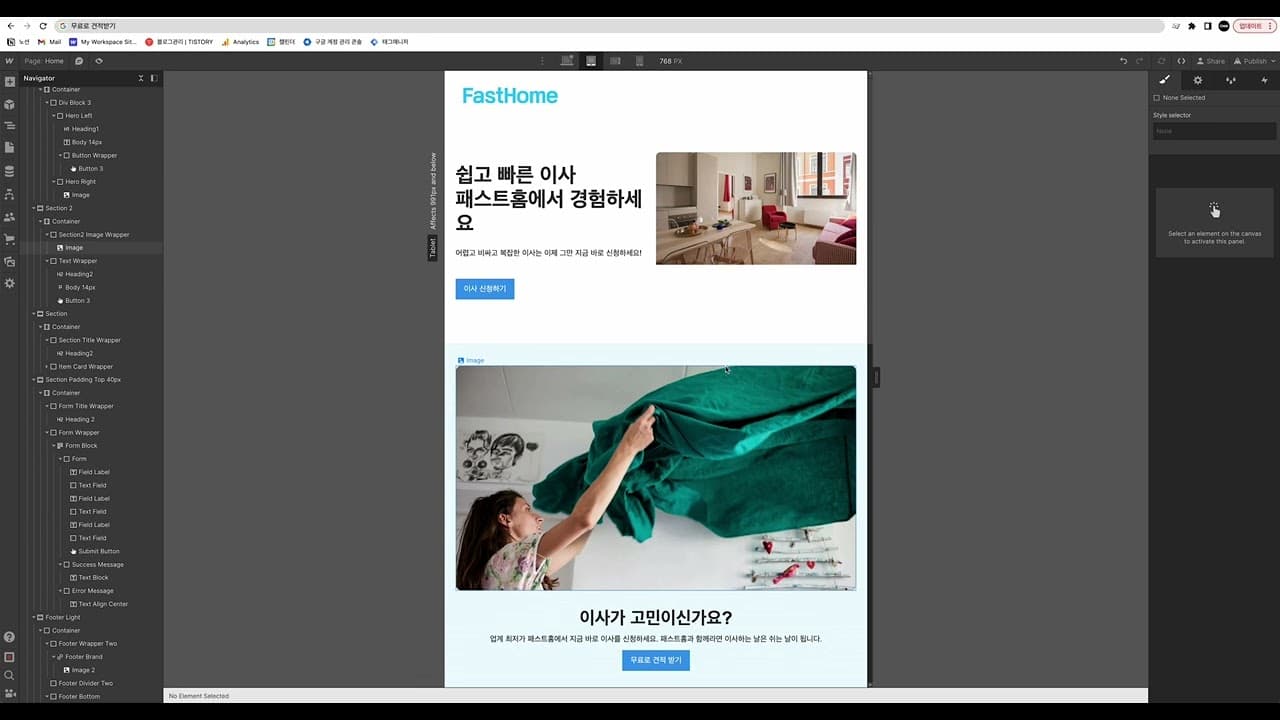This screenshot has height=720, width=1280.
Task: Open the code export icon
Action: [1181, 61]
